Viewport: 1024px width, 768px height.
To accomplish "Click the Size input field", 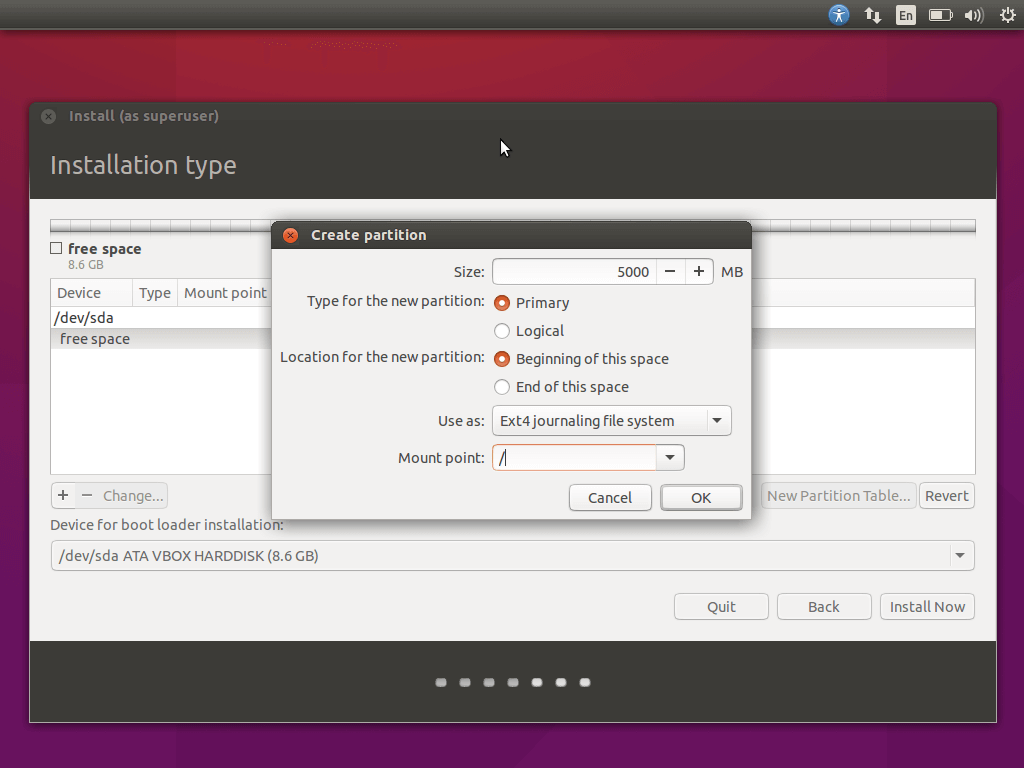I will (x=574, y=272).
